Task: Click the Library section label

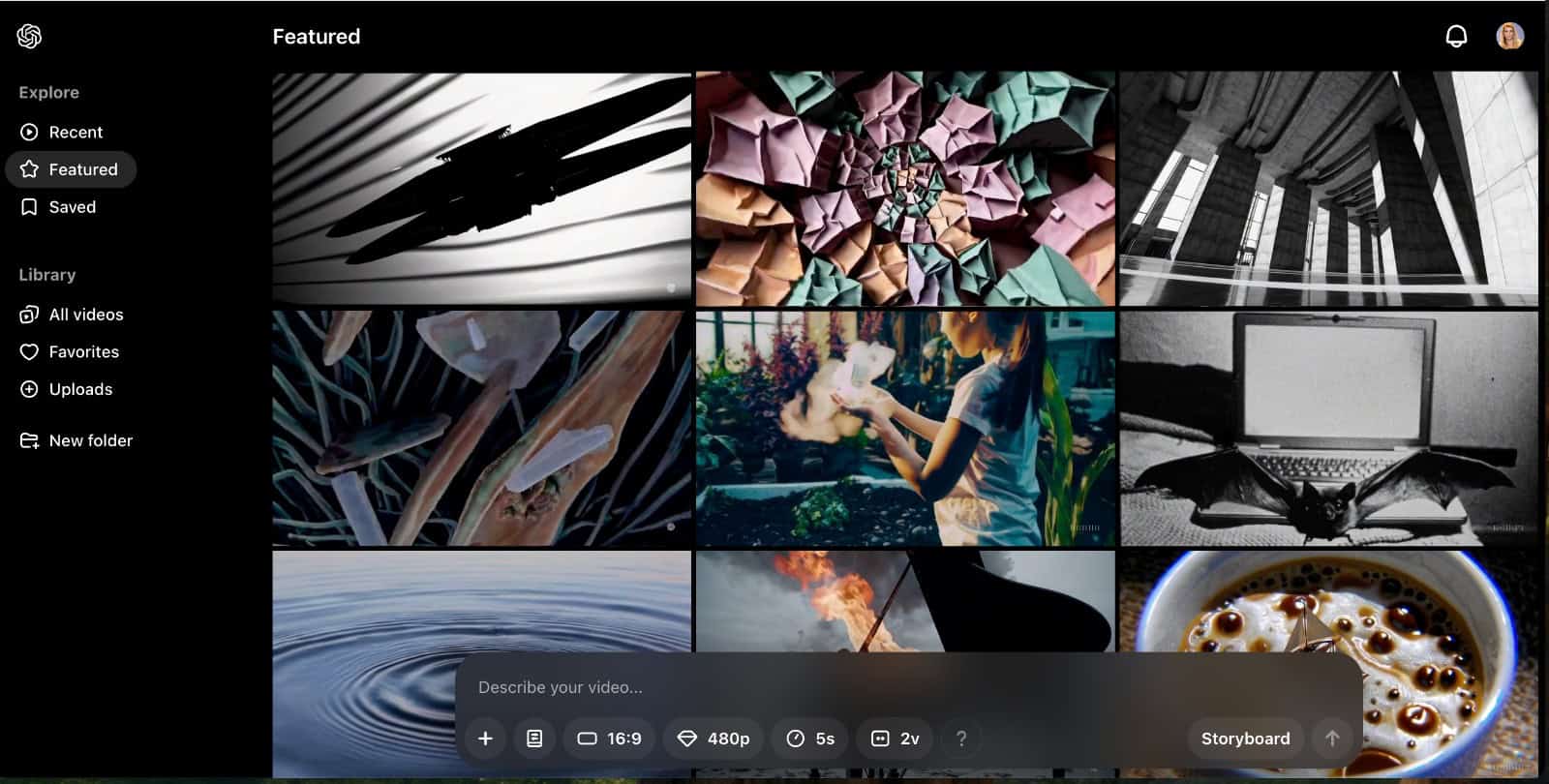Action: click(47, 275)
